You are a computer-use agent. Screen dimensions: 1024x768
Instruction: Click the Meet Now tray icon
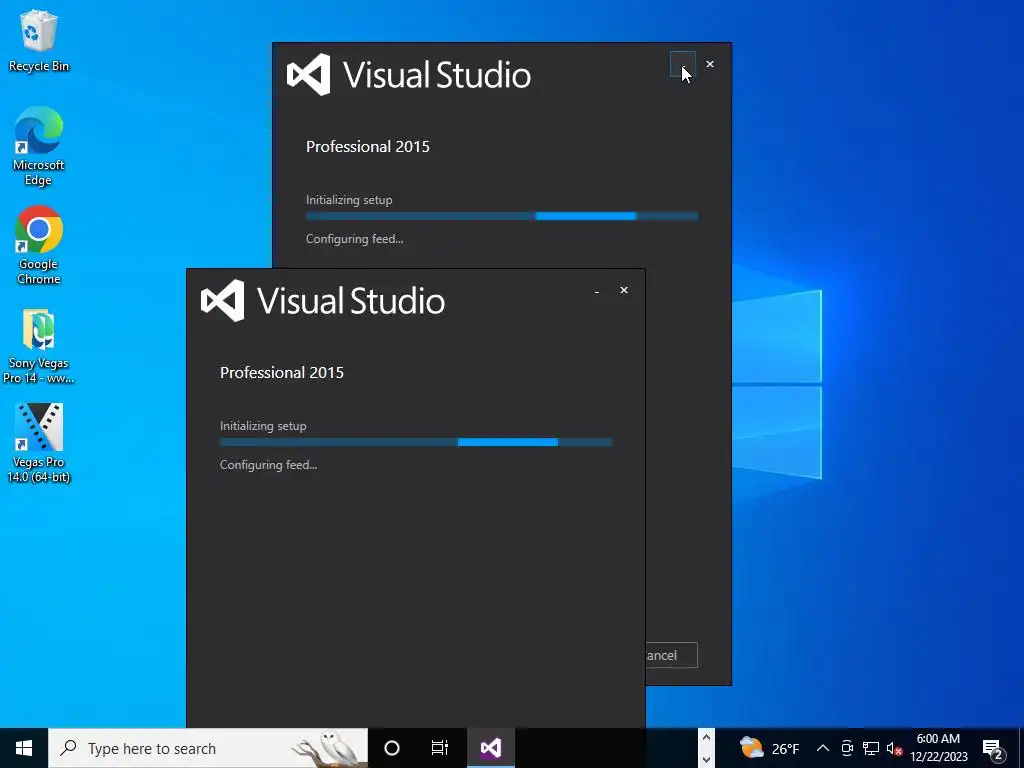[x=847, y=748]
